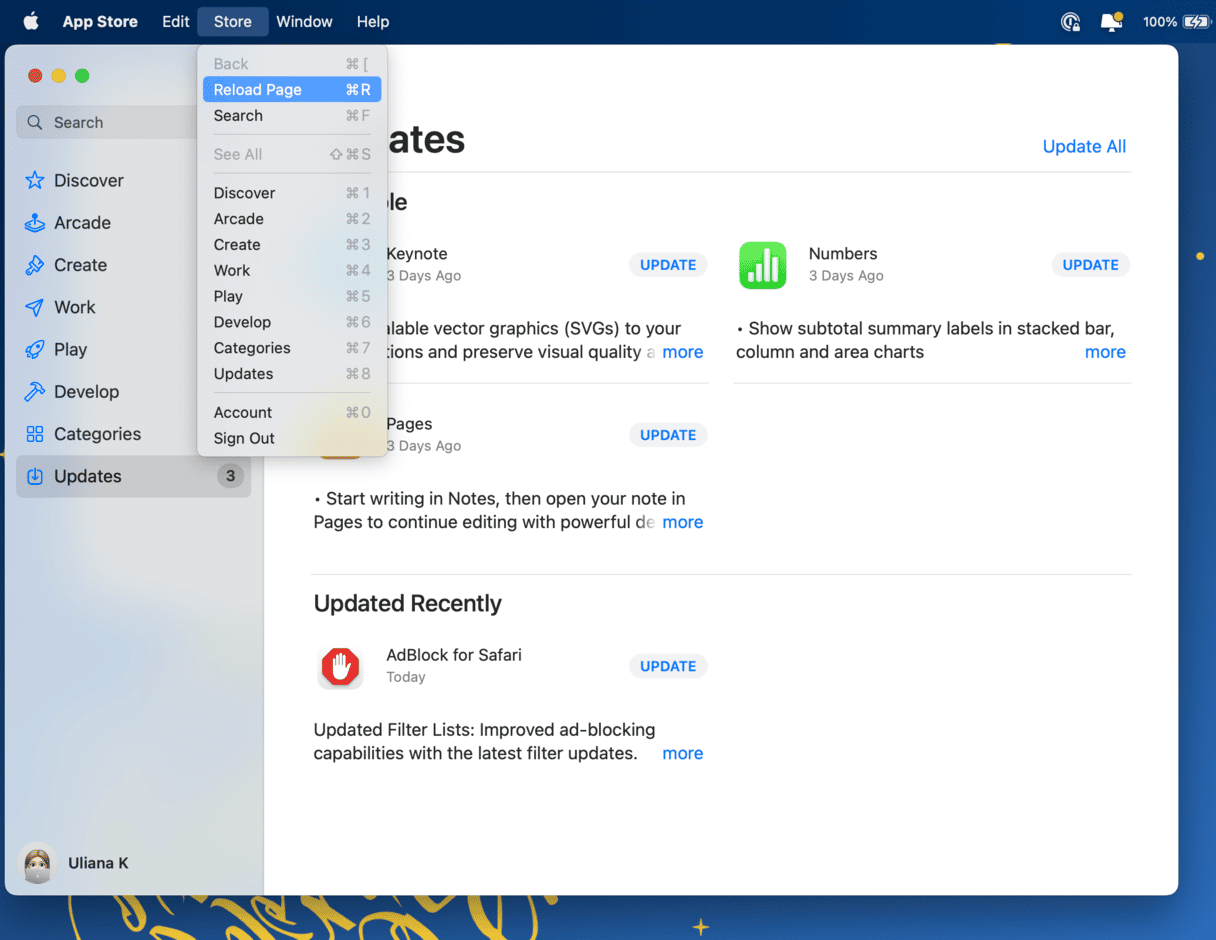Choose Account in the Store menu
1216x940 pixels.
point(292,412)
